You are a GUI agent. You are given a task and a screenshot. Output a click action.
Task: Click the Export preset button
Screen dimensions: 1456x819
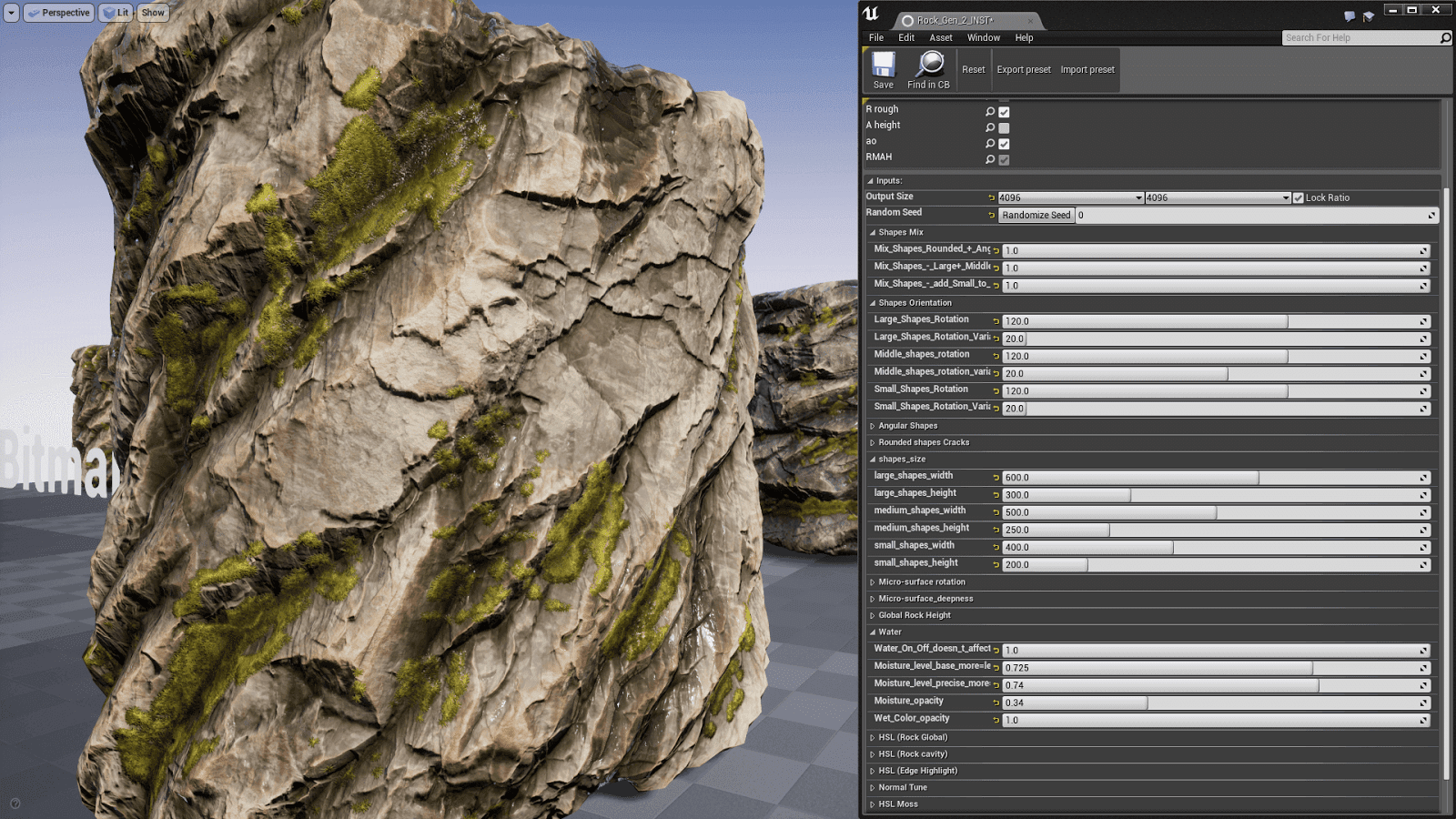[x=1023, y=69]
